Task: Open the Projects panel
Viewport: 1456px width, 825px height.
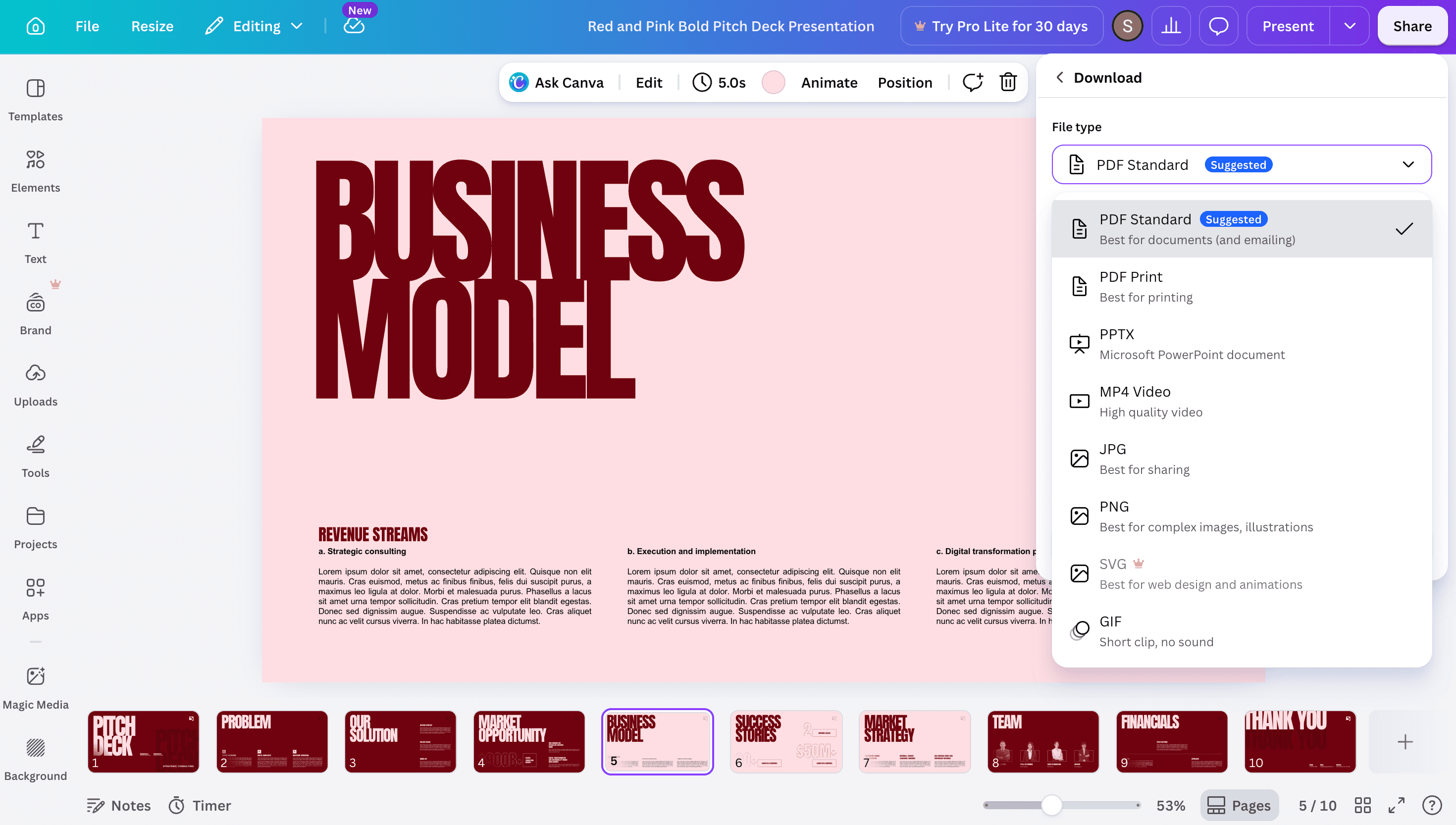Action: (35, 528)
